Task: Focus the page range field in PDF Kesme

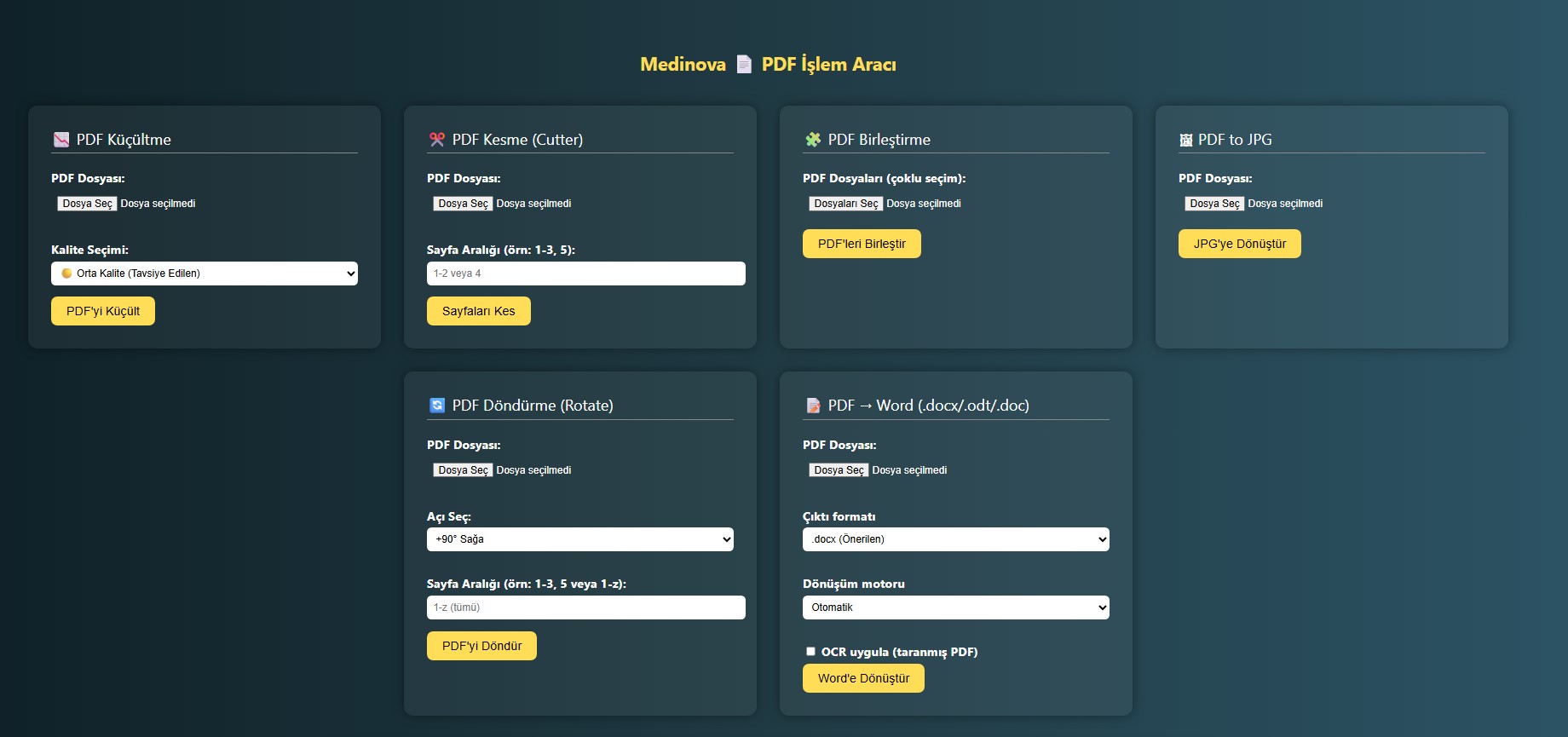Action: coord(585,273)
